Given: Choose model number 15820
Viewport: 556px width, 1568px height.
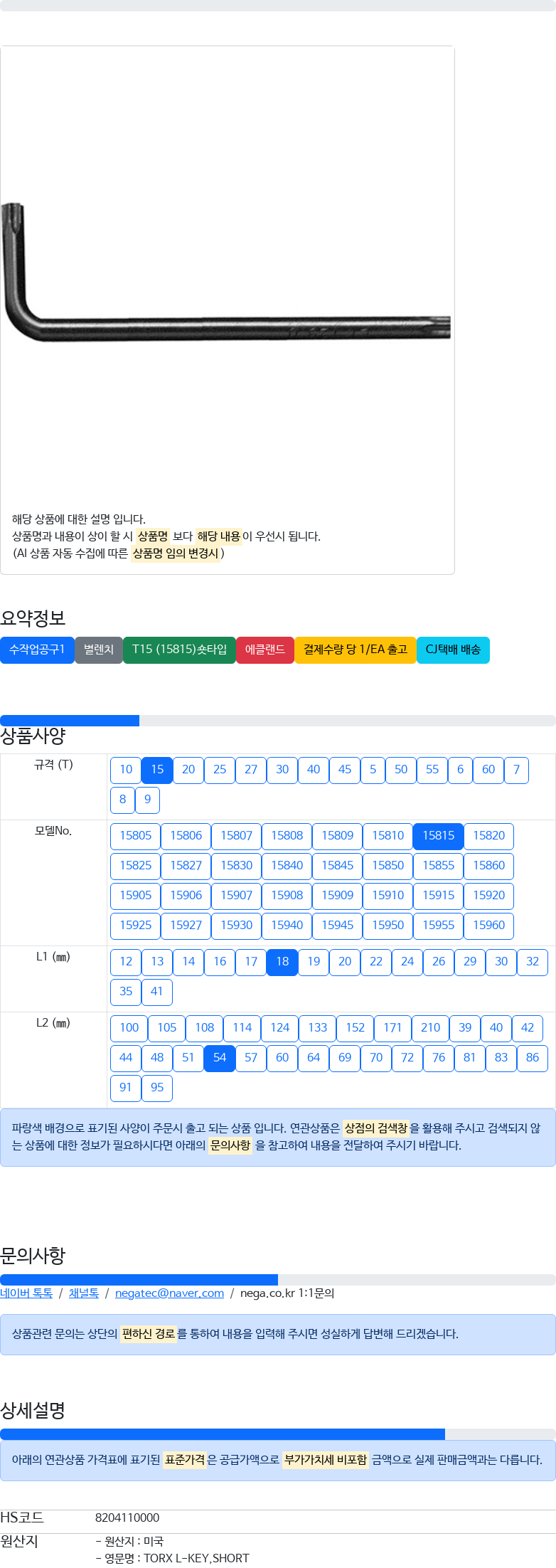Looking at the screenshot, I should pos(489,836).
